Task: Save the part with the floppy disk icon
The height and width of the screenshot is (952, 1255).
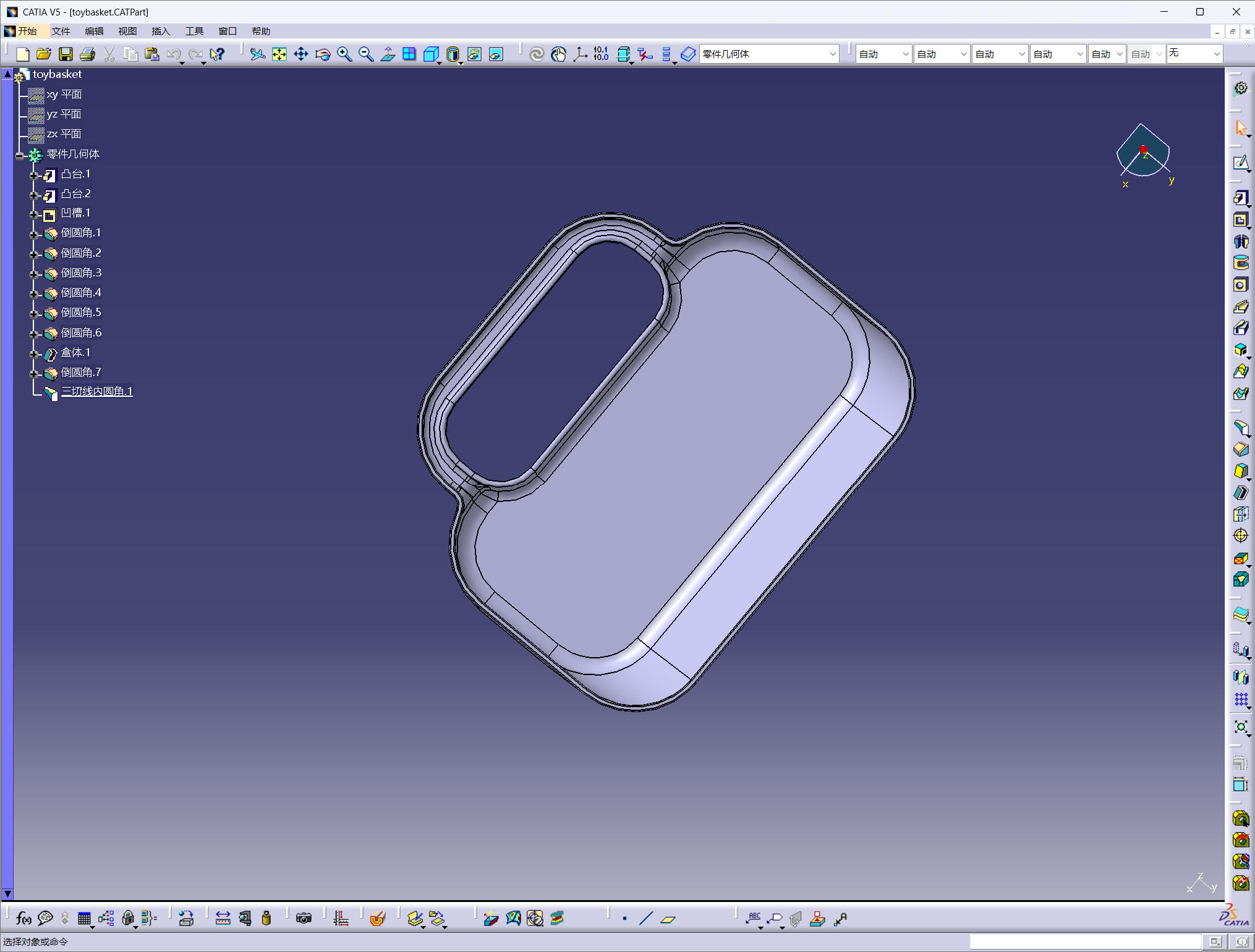Action: coord(66,54)
